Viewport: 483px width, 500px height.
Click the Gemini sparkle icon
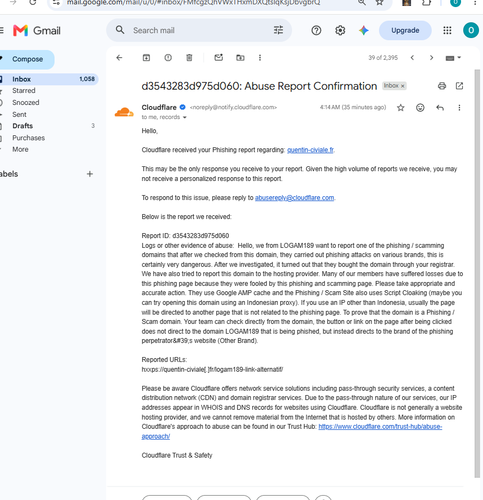point(364,30)
